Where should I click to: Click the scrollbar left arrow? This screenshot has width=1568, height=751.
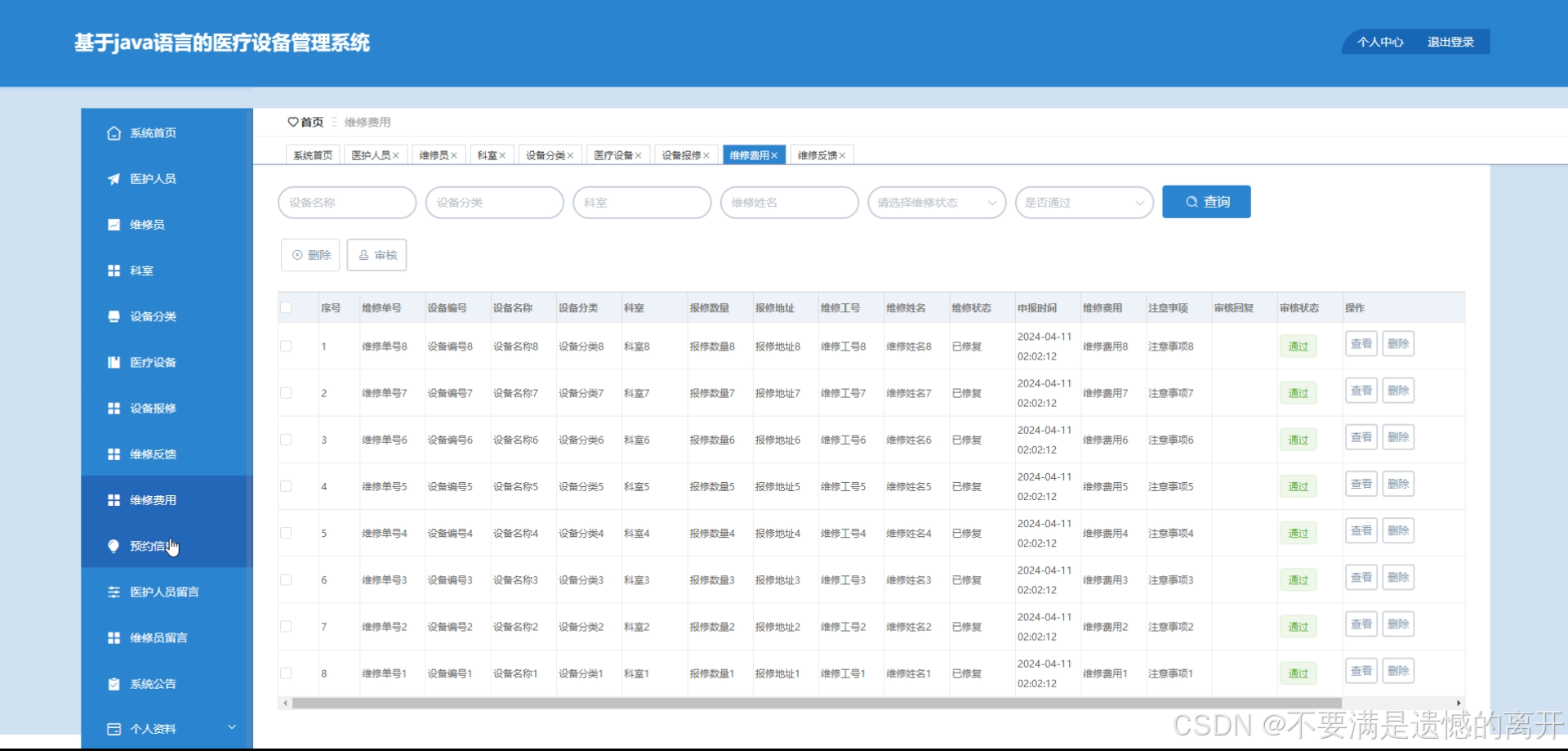pyautogui.click(x=284, y=703)
